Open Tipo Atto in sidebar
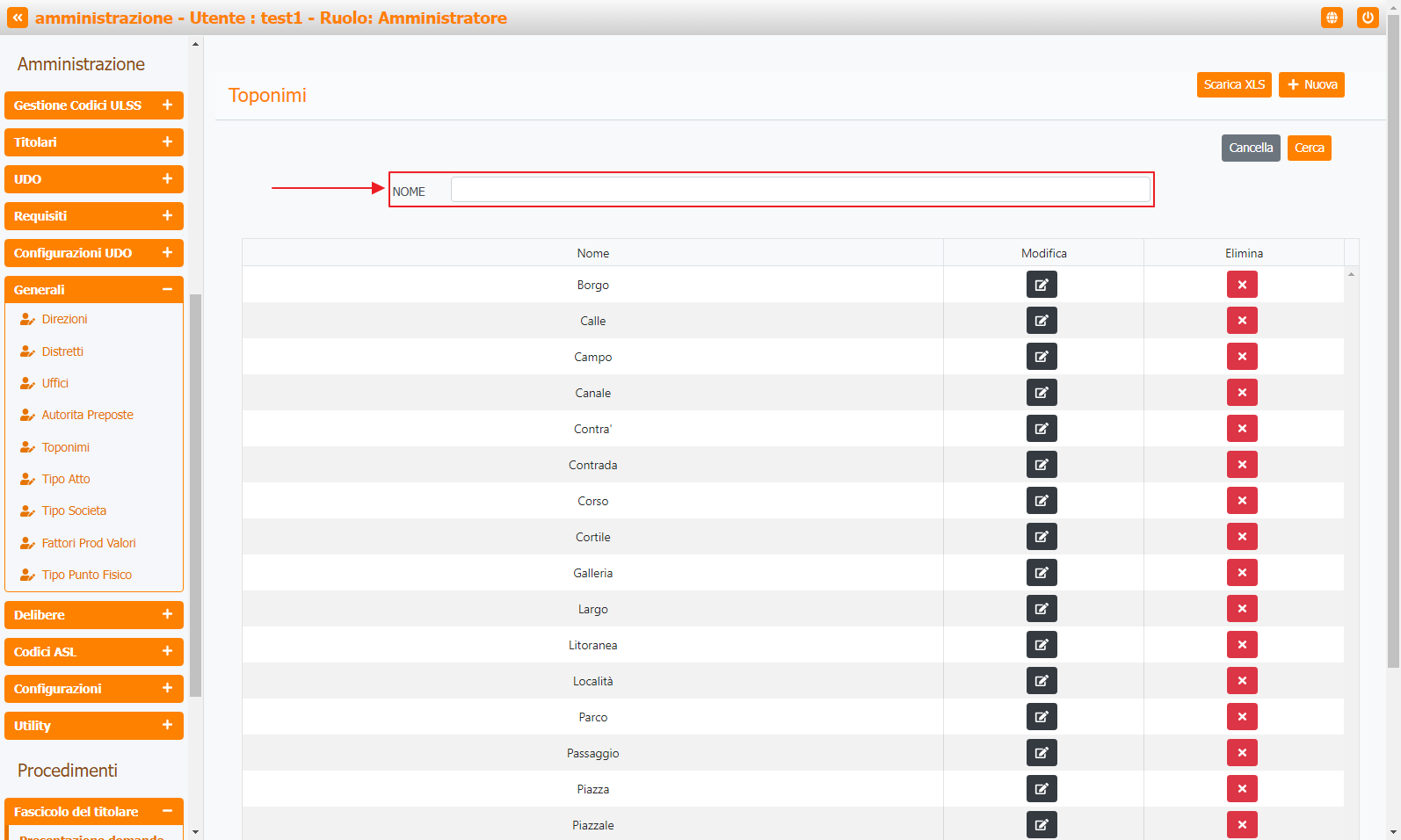This screenshot has height=840, width=1401. pyautogui.click(x=66, y=479)
